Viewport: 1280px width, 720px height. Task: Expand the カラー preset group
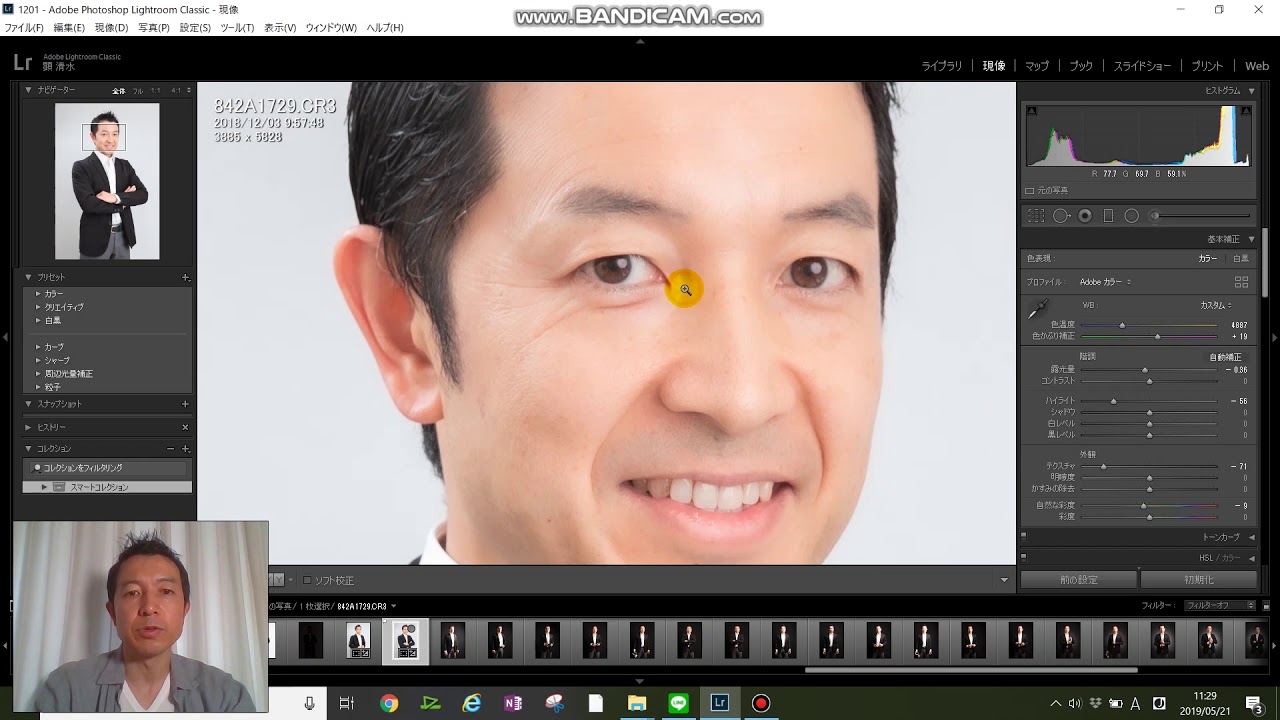coord(38,294)
